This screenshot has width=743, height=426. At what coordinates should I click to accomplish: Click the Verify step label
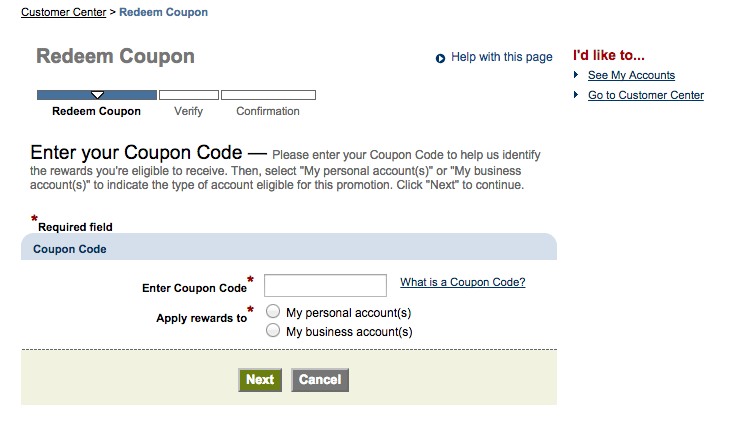(x=188, y=111)
